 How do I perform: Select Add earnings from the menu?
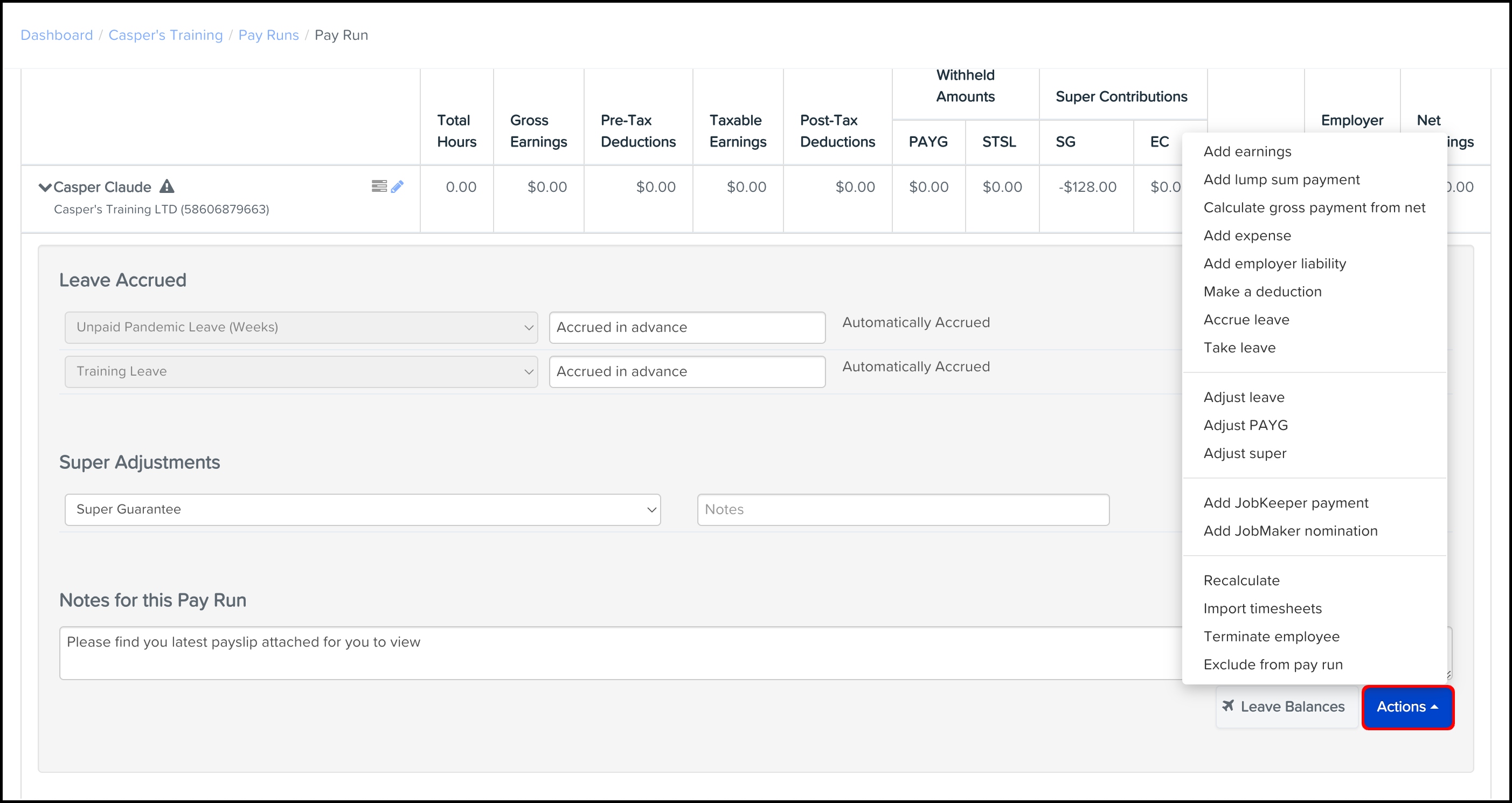point(1247,151)
